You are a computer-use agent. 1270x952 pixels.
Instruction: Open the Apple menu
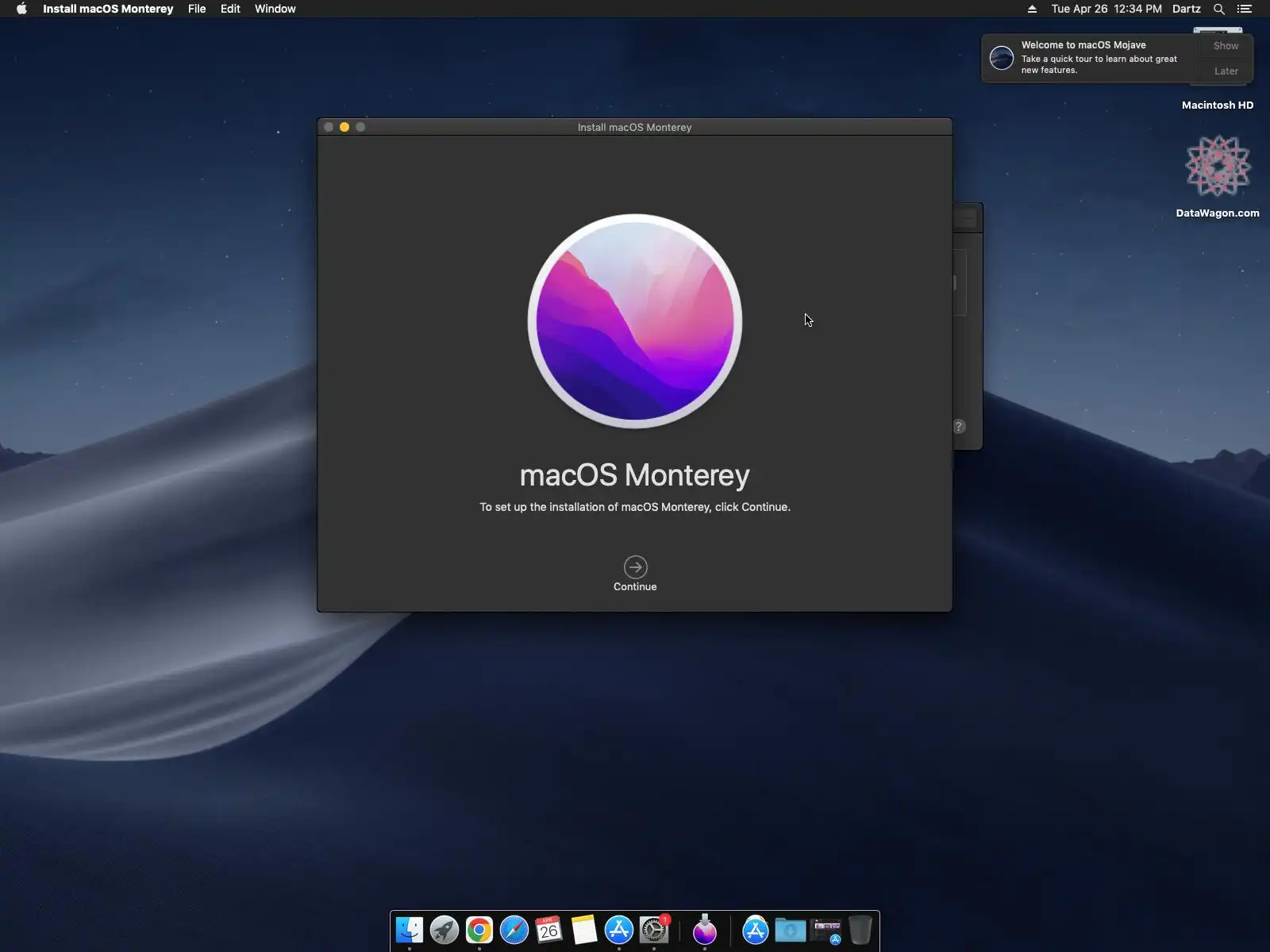point(21,9)
